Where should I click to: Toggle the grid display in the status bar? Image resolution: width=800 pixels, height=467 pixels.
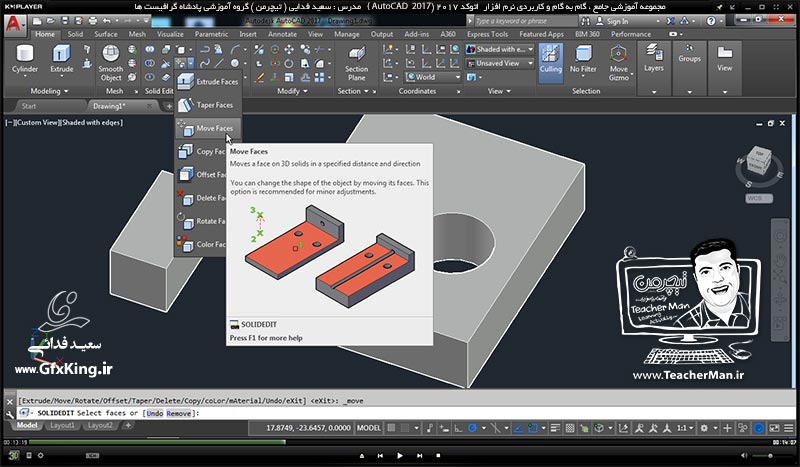(391, 428)
